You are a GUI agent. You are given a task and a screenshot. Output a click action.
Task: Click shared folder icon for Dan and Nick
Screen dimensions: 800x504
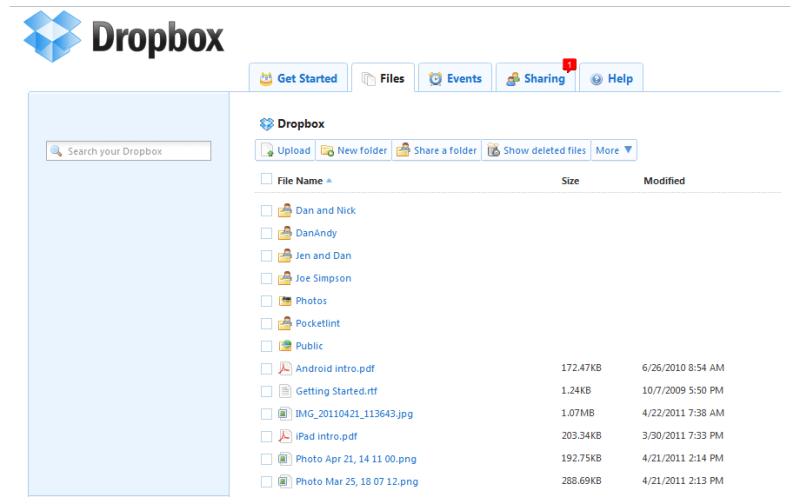pos(285,210)
